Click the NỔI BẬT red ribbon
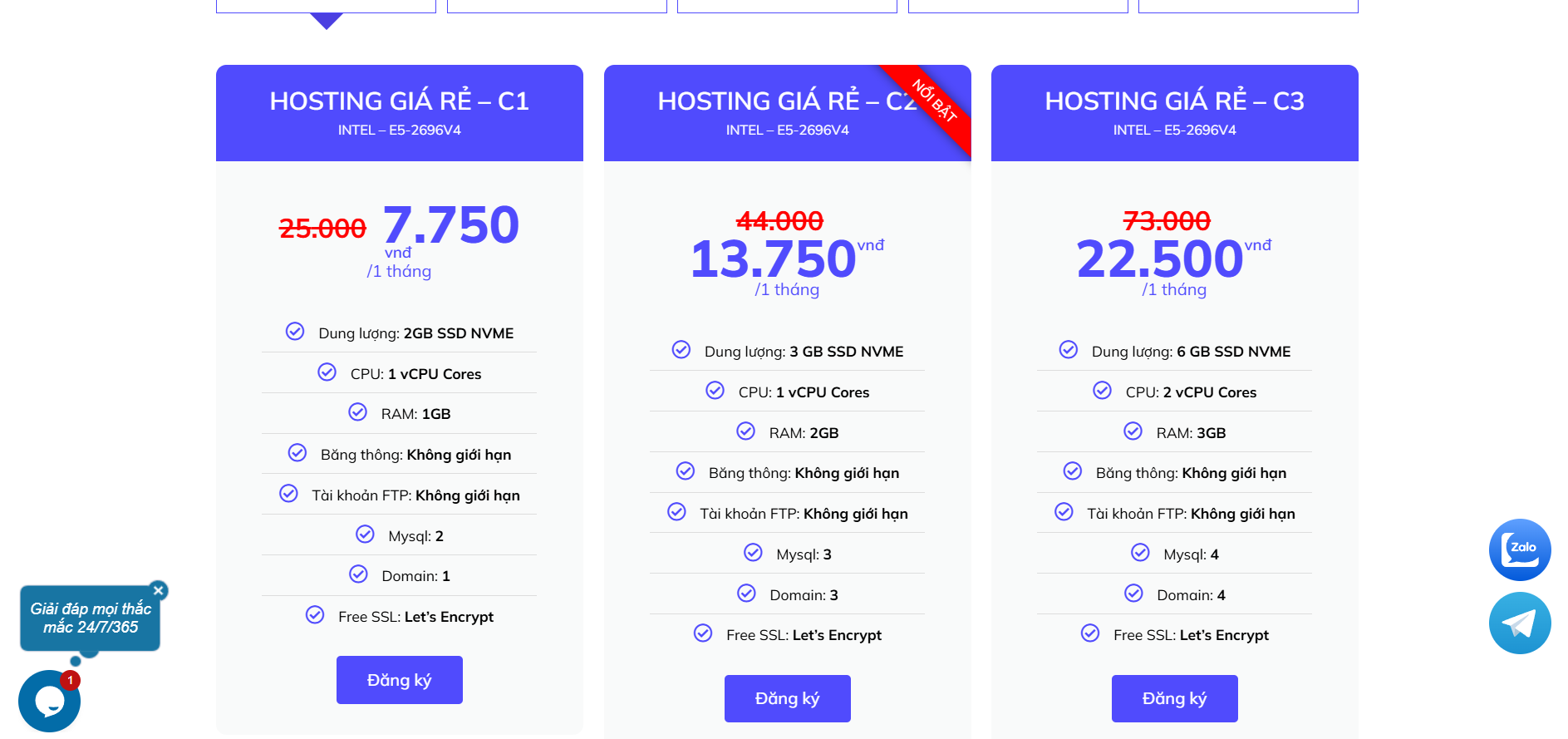 coord(936,101)
